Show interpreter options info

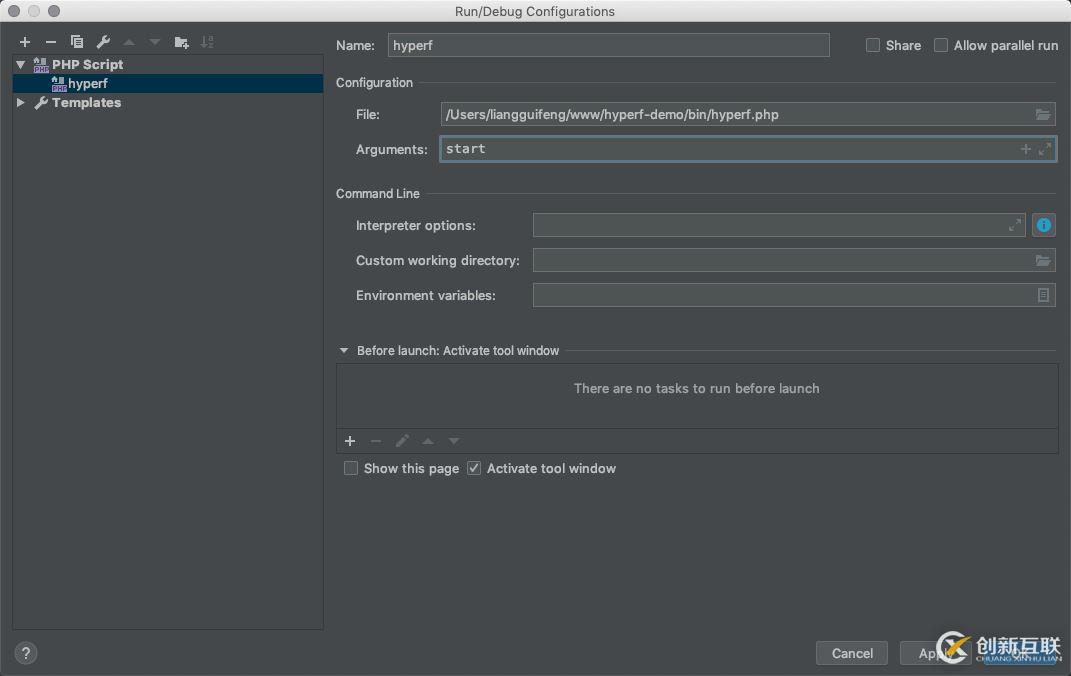coord(1044,225)
